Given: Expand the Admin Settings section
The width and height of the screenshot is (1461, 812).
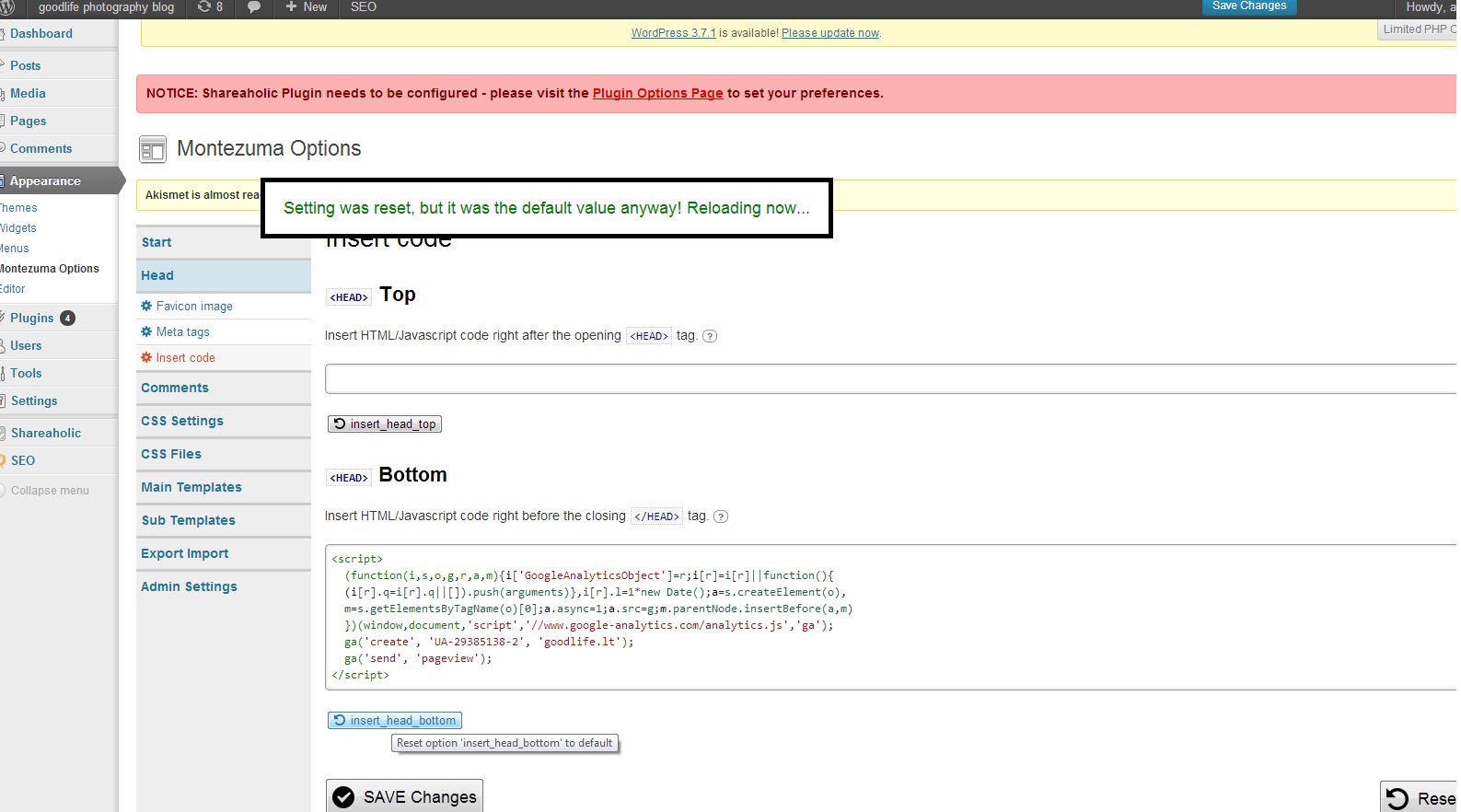Looking at the screenshot, I should (224, 586).
